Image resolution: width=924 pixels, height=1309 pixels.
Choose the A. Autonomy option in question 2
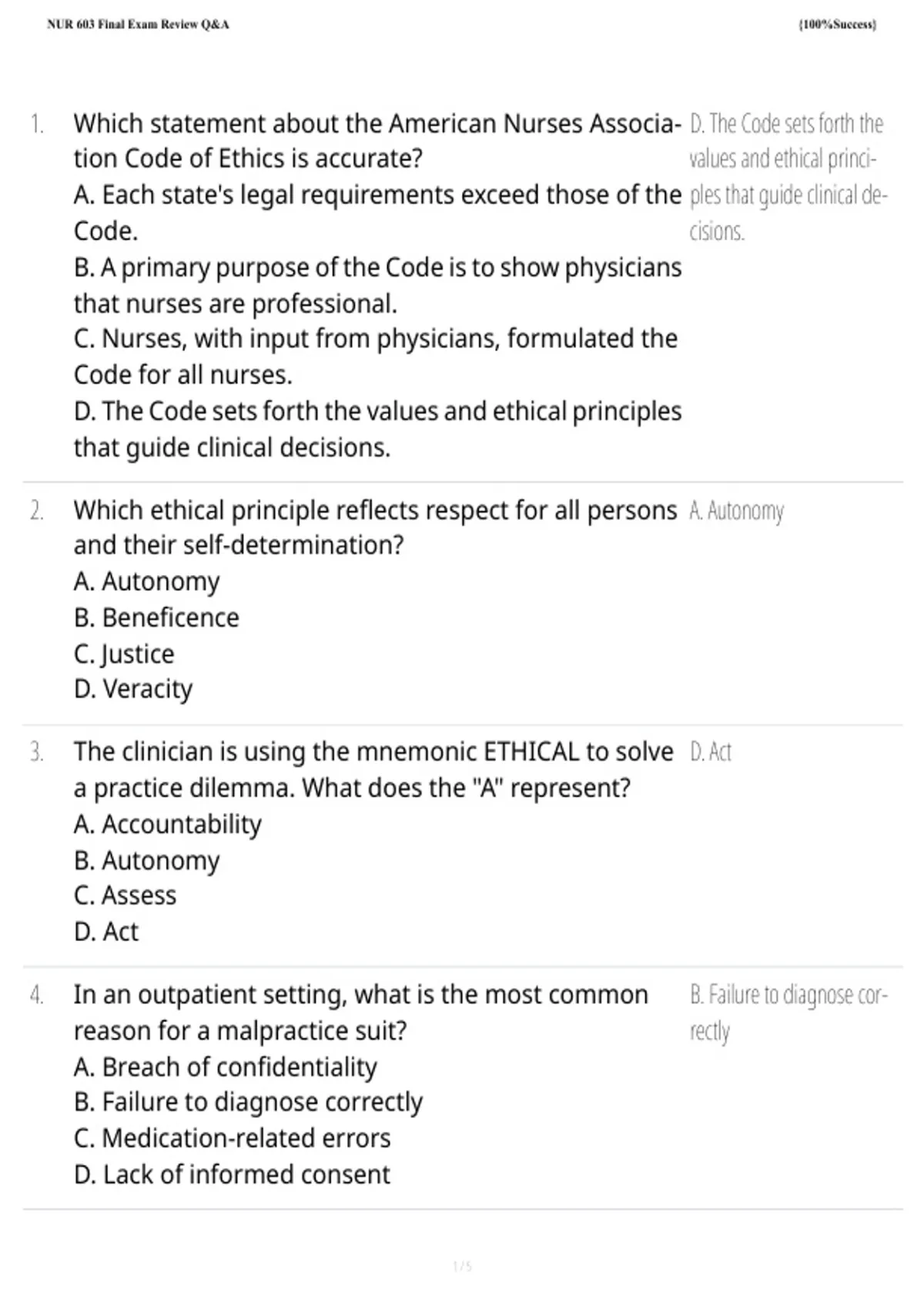pyautogui.click(x=146, y=582)
